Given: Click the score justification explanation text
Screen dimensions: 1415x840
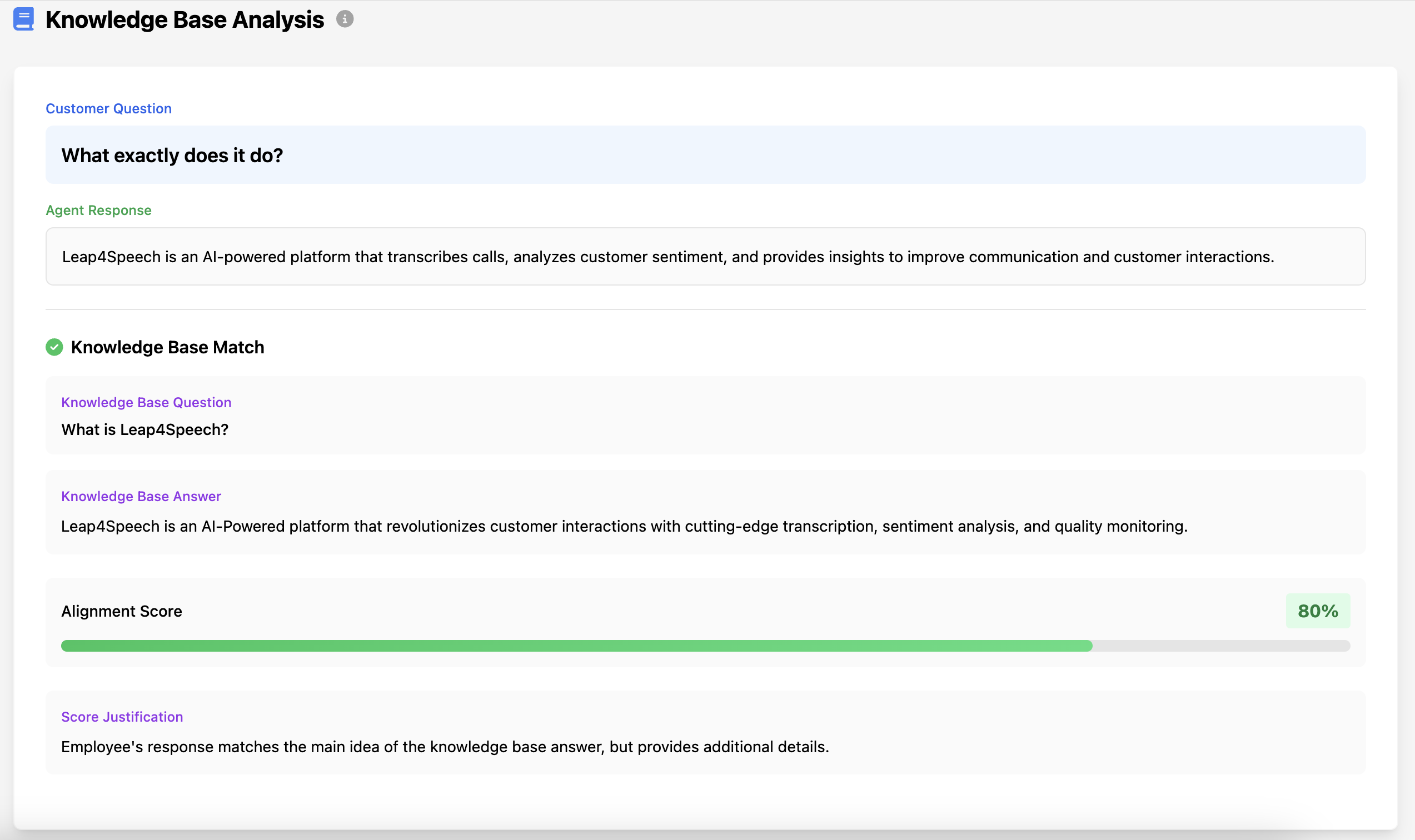Looking at the screenshot, I should [x=445, y=747].
